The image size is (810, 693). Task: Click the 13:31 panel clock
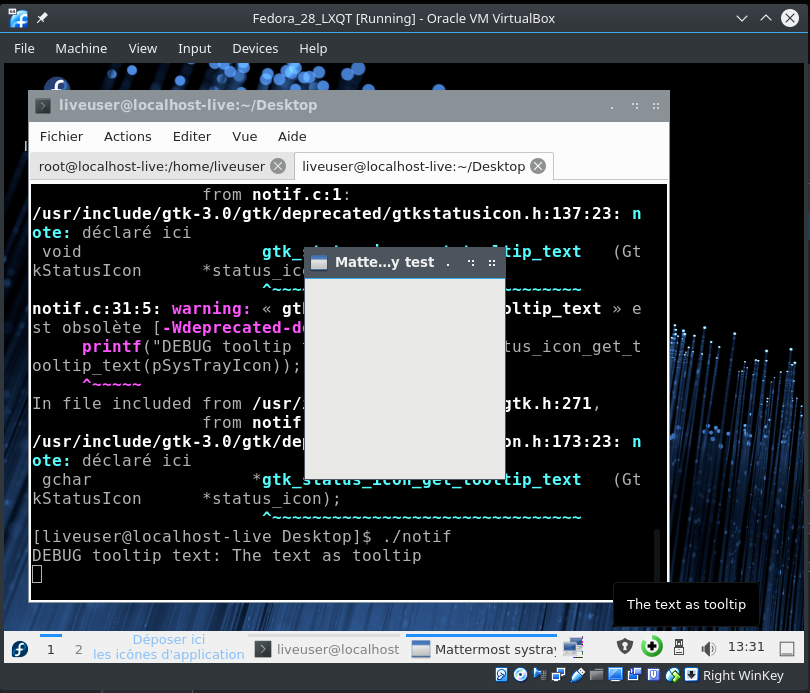tap(746, 647)
